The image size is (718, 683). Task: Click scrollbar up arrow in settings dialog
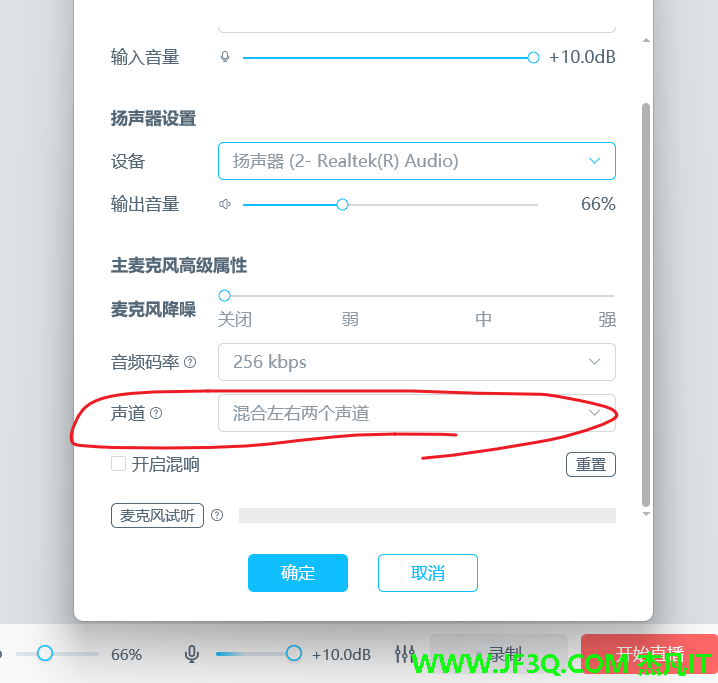pos(646,41)
